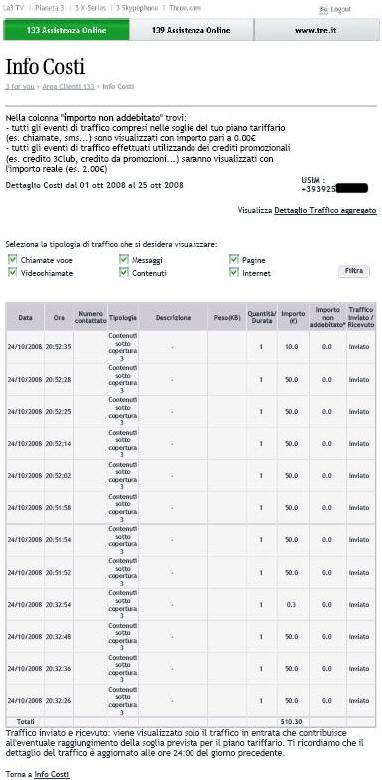
Task: Select the 133 Assistenza Online tab
Action: click(x=66, y=30)
